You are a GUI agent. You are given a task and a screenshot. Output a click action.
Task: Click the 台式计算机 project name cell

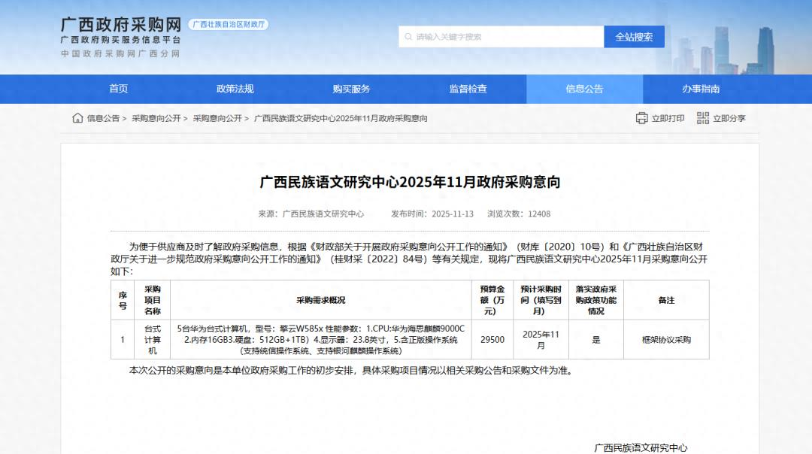[153, 339]
